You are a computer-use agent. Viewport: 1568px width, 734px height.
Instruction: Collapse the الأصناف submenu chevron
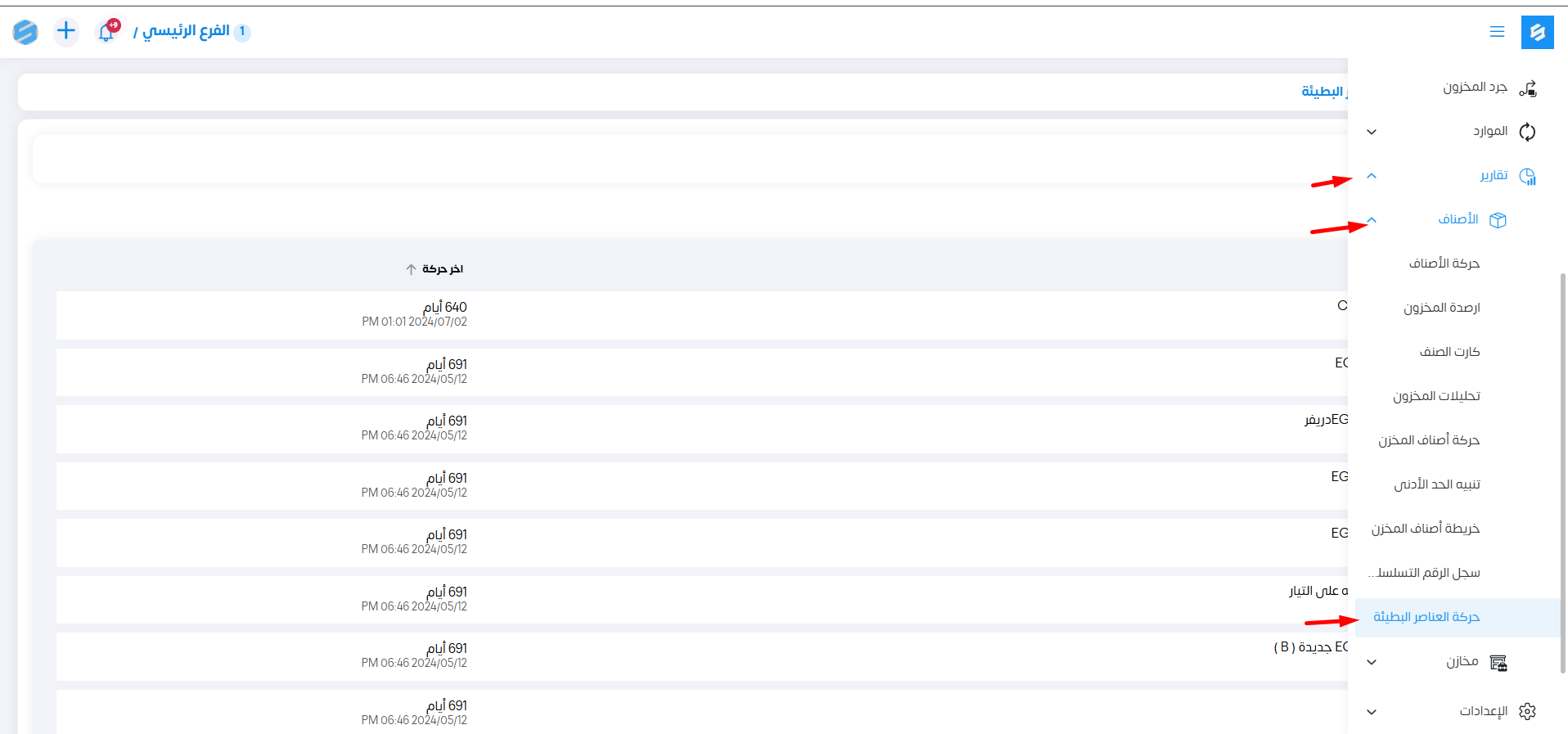tap(1372, 220)
